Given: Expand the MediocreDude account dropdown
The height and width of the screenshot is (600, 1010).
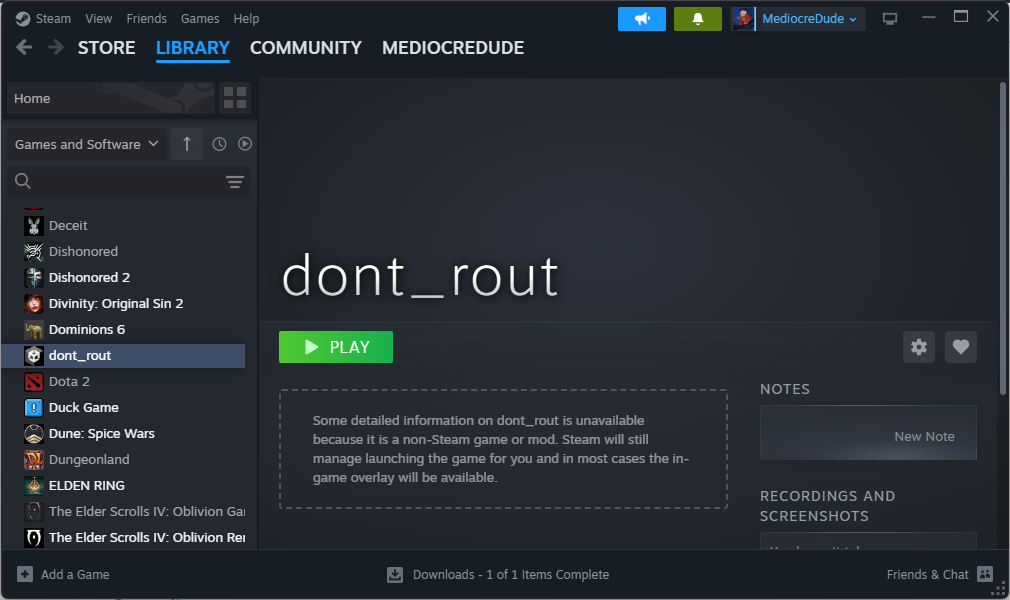Looking at the screenshot, I should pos(809,19).
